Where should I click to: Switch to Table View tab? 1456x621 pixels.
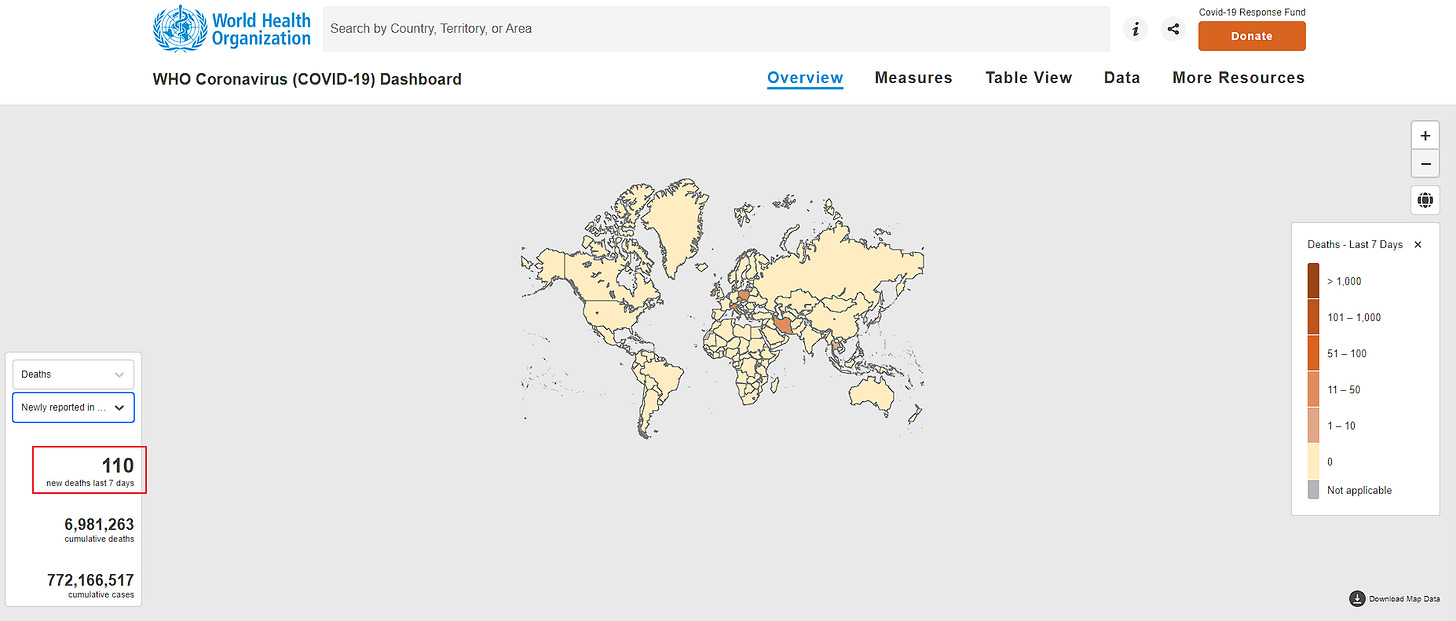(1028, 78)
